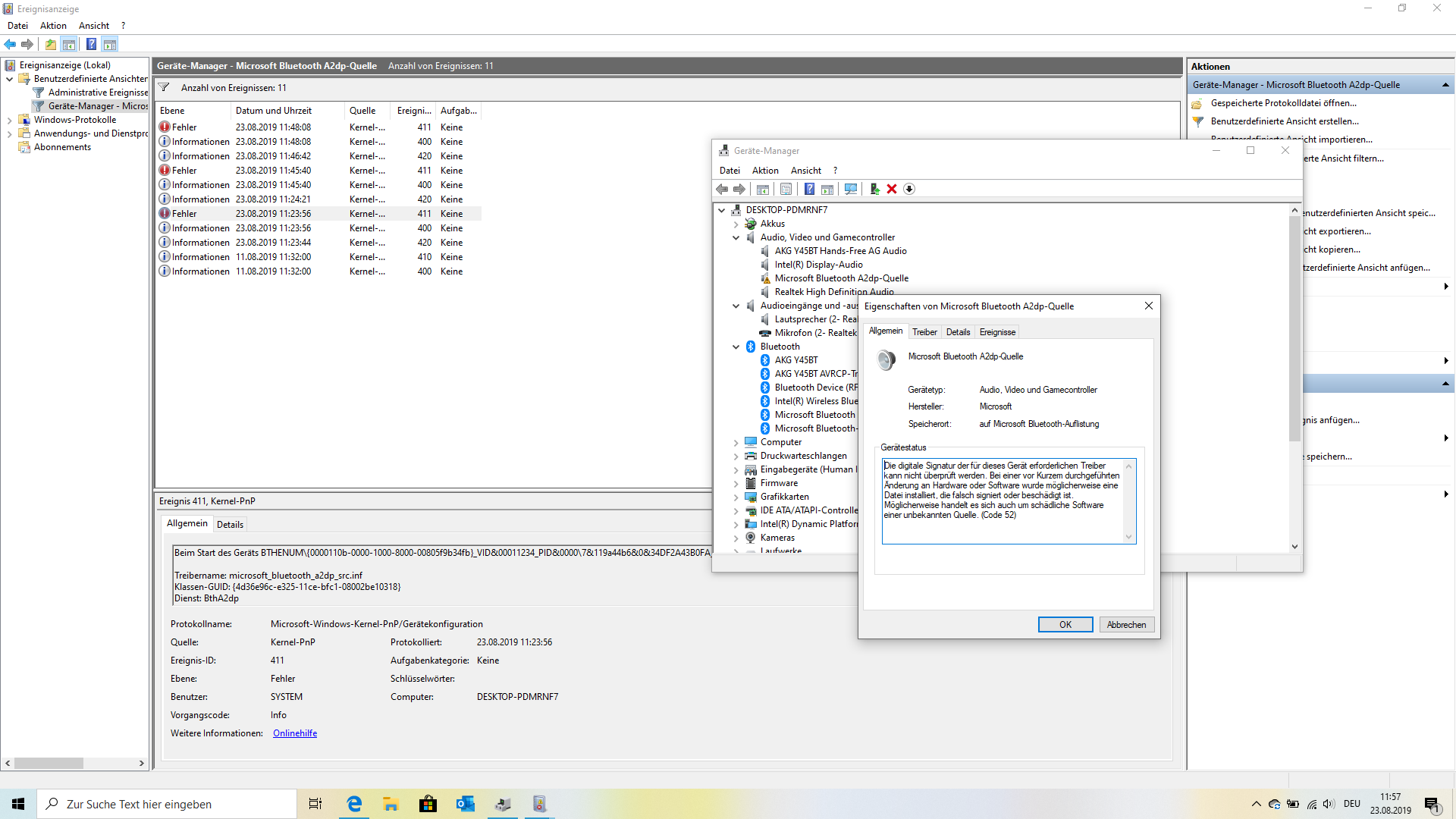
Task: Click the Update driver icon with green arrow
Action: (x=874, y=189)
